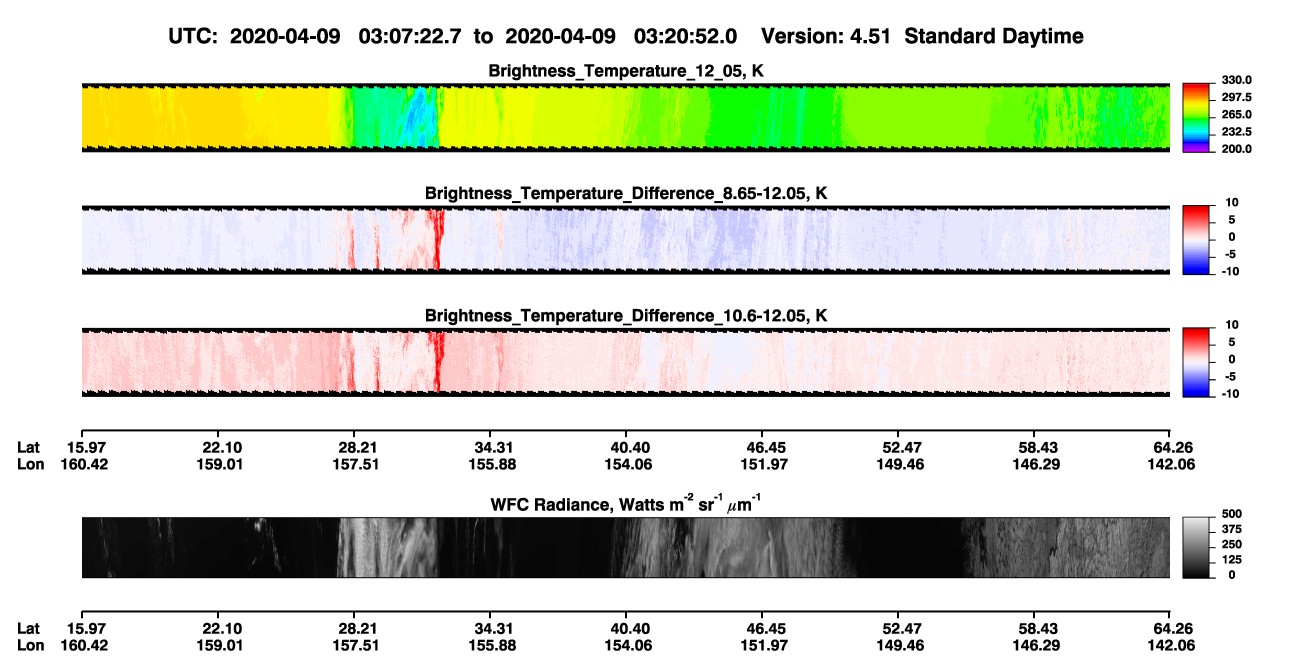
Task: Click the 297.5 colorbar tick label
Action: coord(1237,98)
